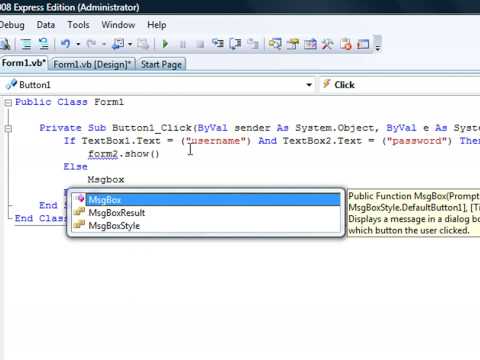Click the Step Out icon
This screenshot has width=480, height=360.
(253, 44)
